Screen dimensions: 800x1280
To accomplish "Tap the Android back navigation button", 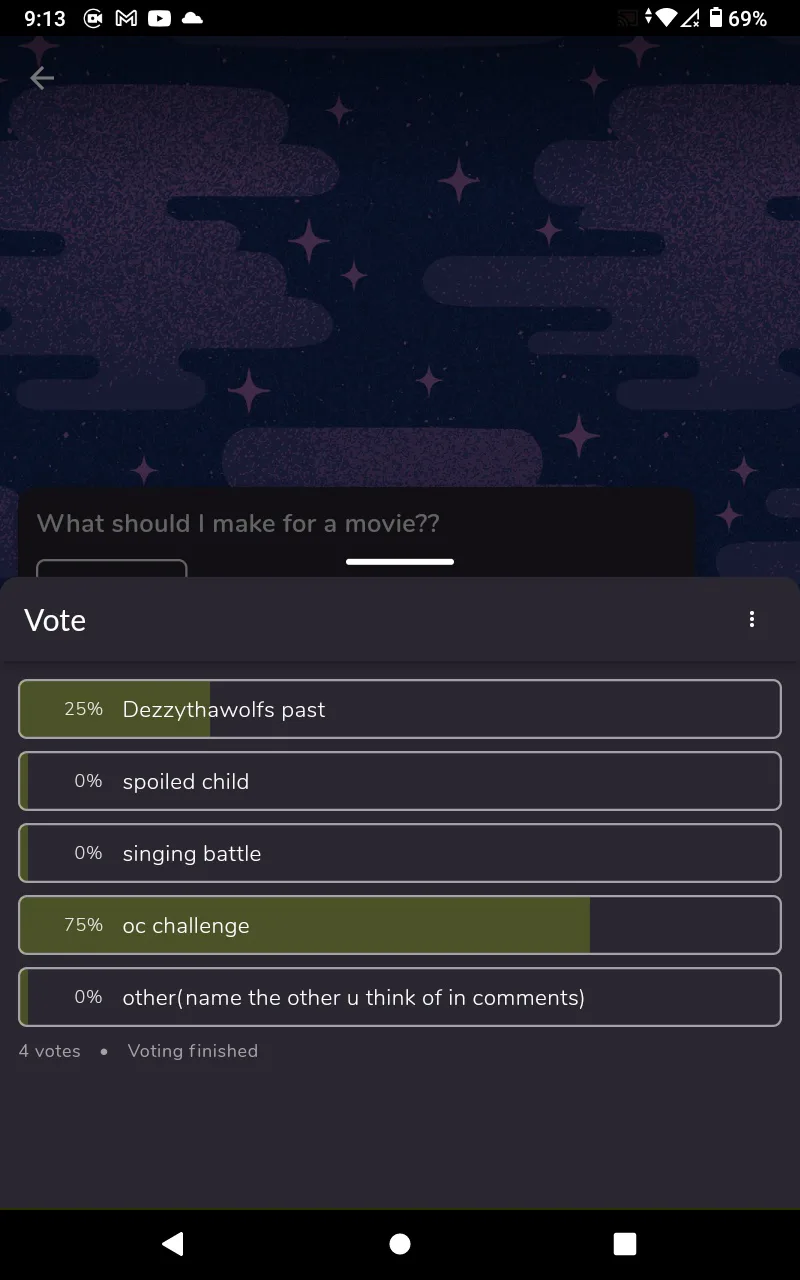I will coord(173,1243).
